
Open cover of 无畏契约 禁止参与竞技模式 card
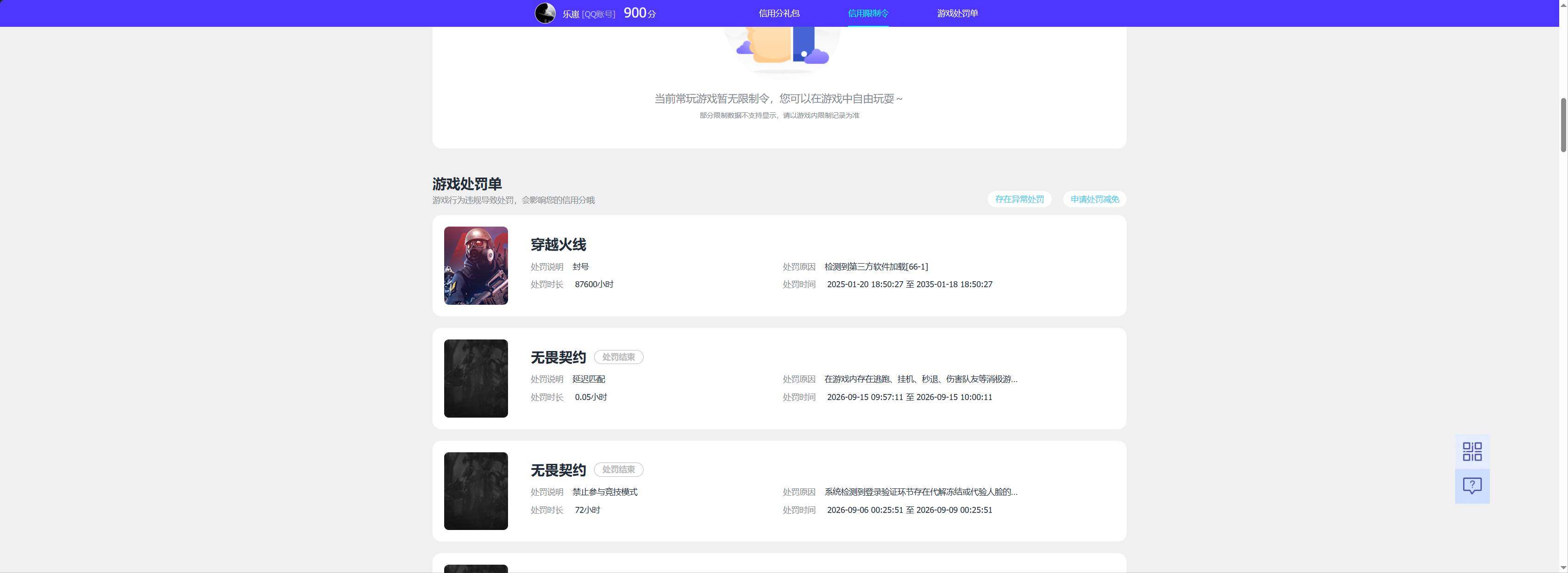[476, 491]
